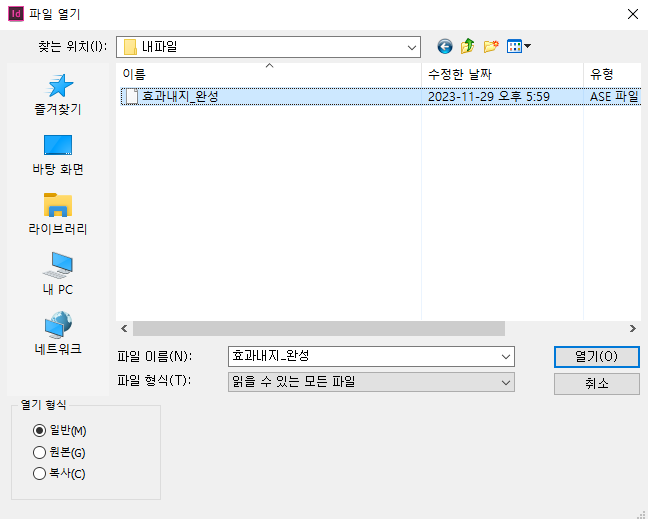Select 복사(C) open mode
This screenshot has height=519, width=648.
coord(59,474)
